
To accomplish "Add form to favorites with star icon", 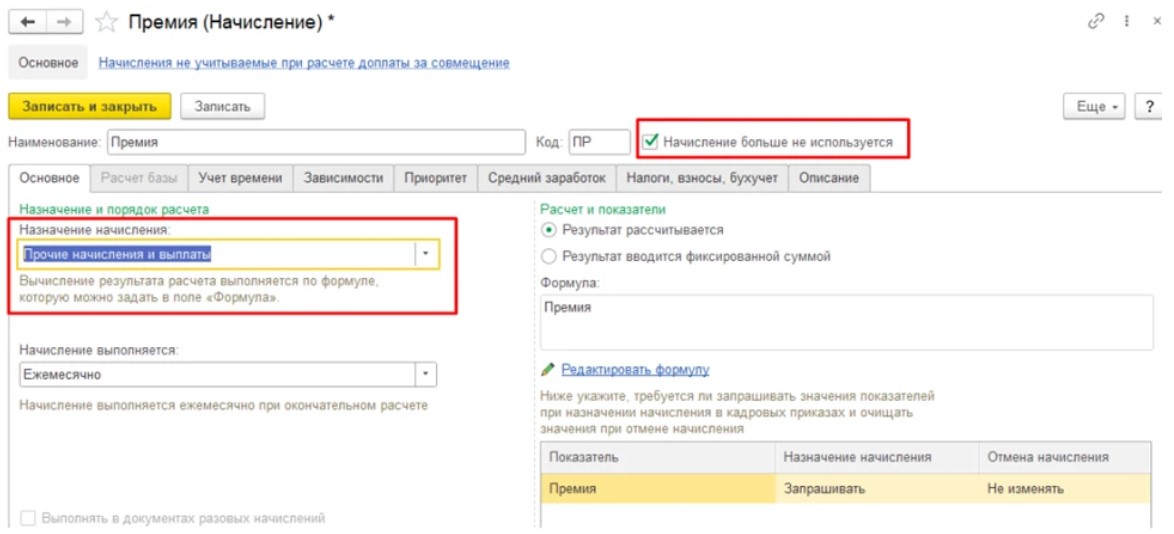I will [x=105, y=21].
